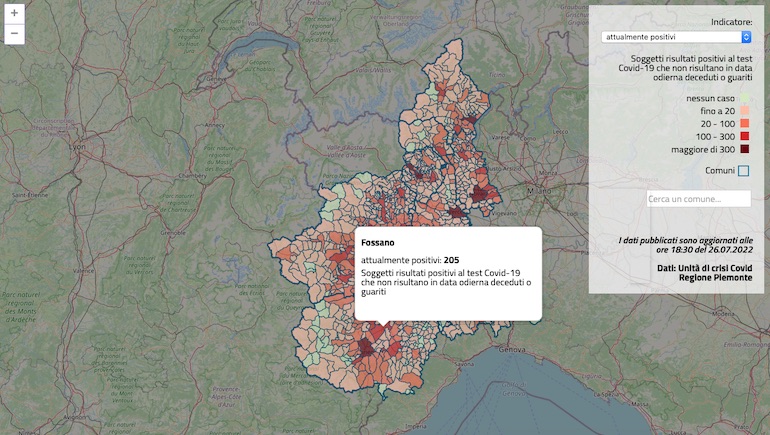
Task: Select the 'attualmente positivi' combo box
Action: pos(675,37)
